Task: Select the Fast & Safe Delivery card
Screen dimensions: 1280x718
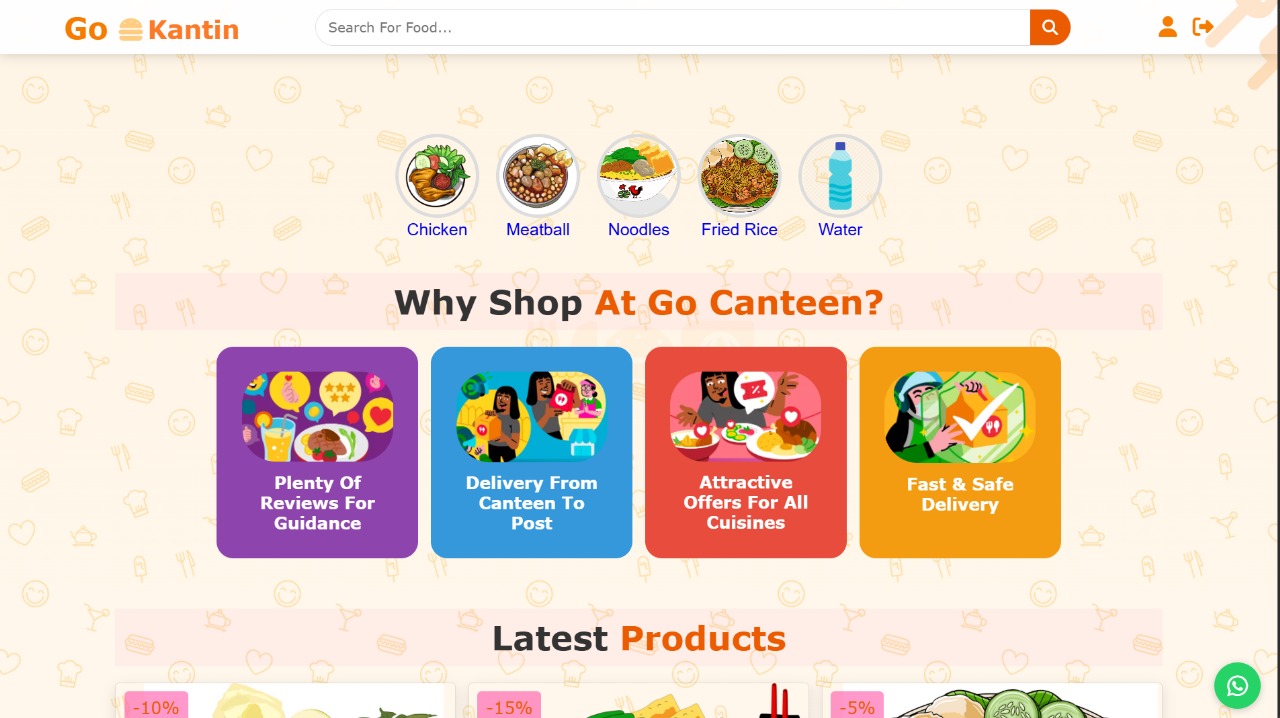Action: click(x=960, y=452)
